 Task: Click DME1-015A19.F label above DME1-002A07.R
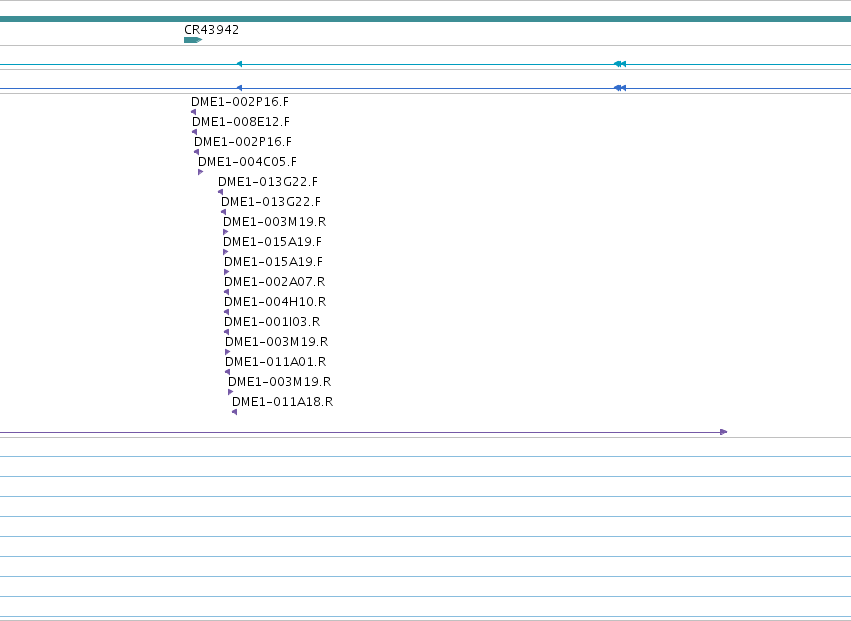tap(274, 262)
